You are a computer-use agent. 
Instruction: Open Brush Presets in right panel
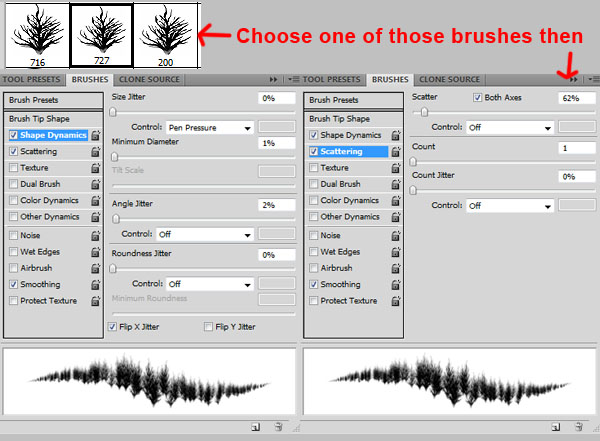[x=354, y=100]
